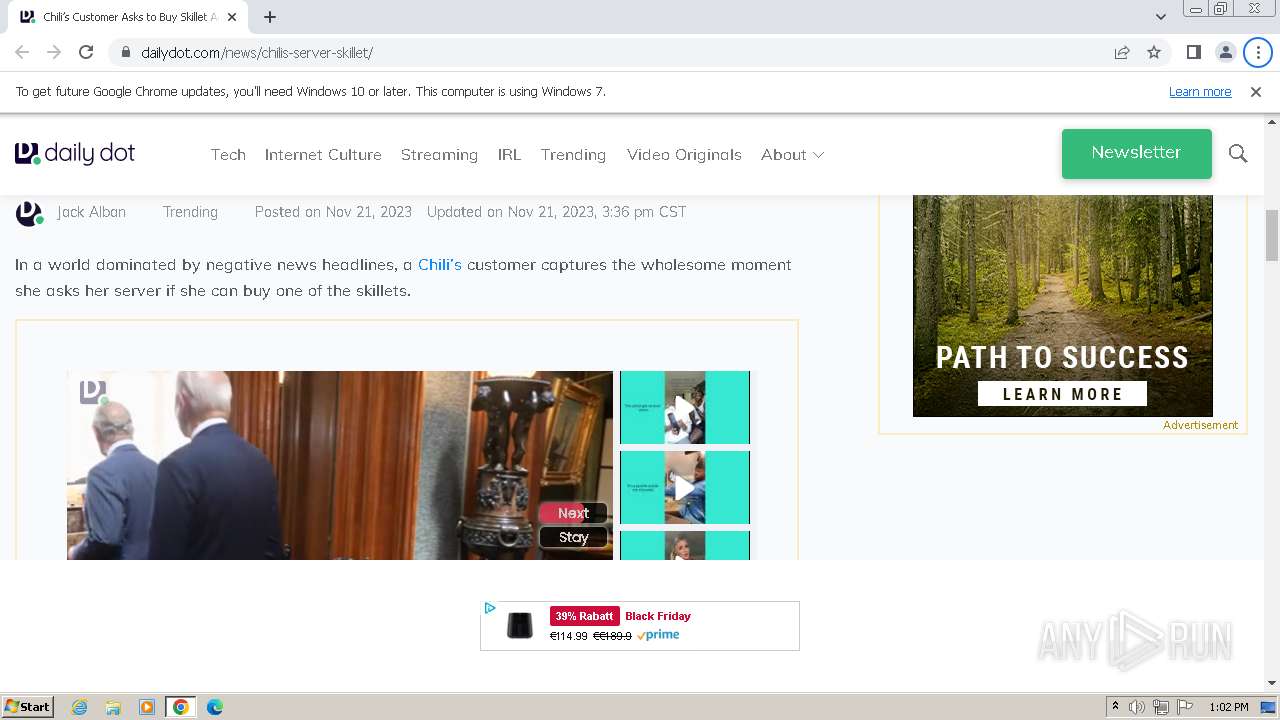This screenshot has width=1280, height=720.
Task: Click the Stay button in video
Action: [x=573, y=537]
